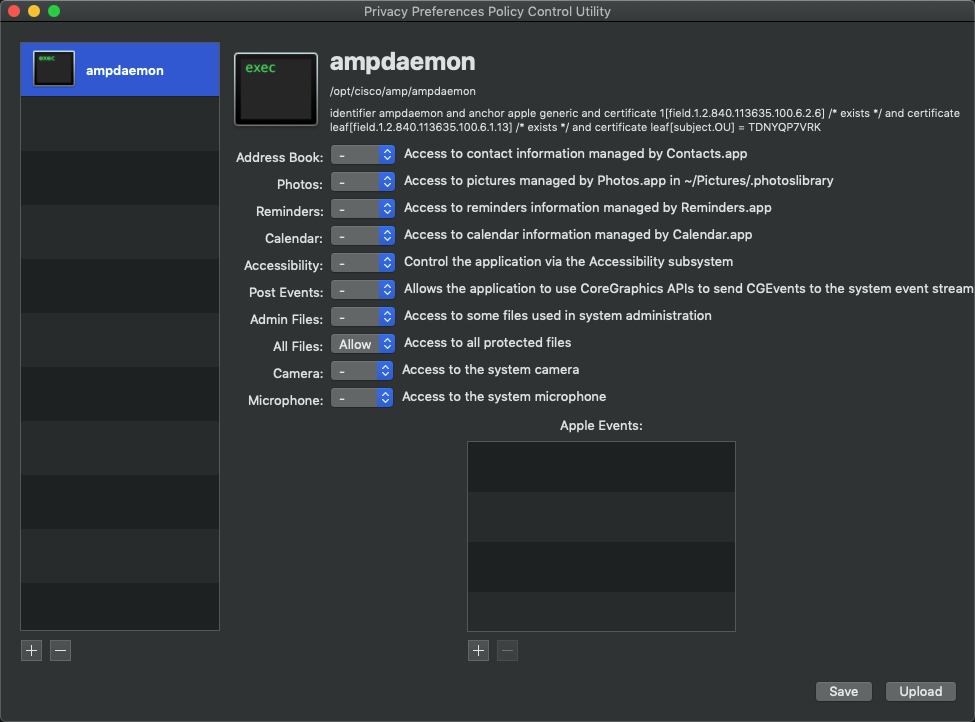Click the 'Access to the system microphone' description
975x722 pixels.
click(504, 397)
